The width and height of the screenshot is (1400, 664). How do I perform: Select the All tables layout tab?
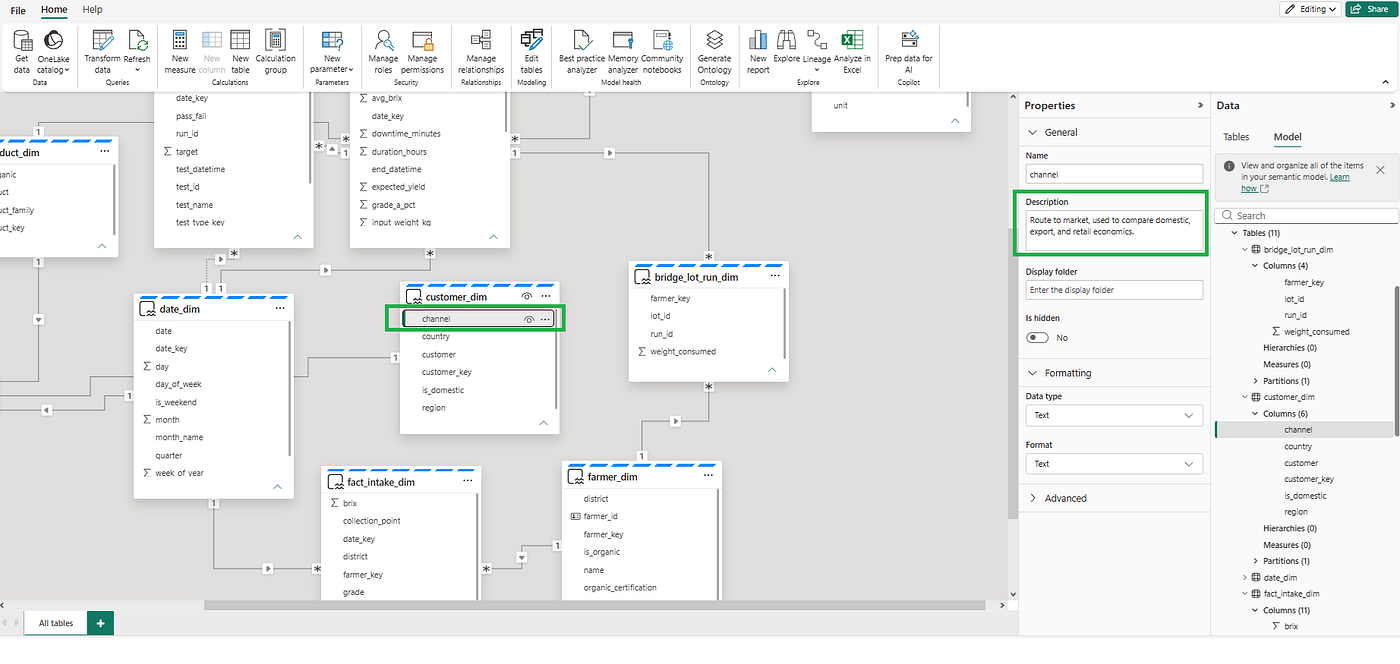(55, 623)
